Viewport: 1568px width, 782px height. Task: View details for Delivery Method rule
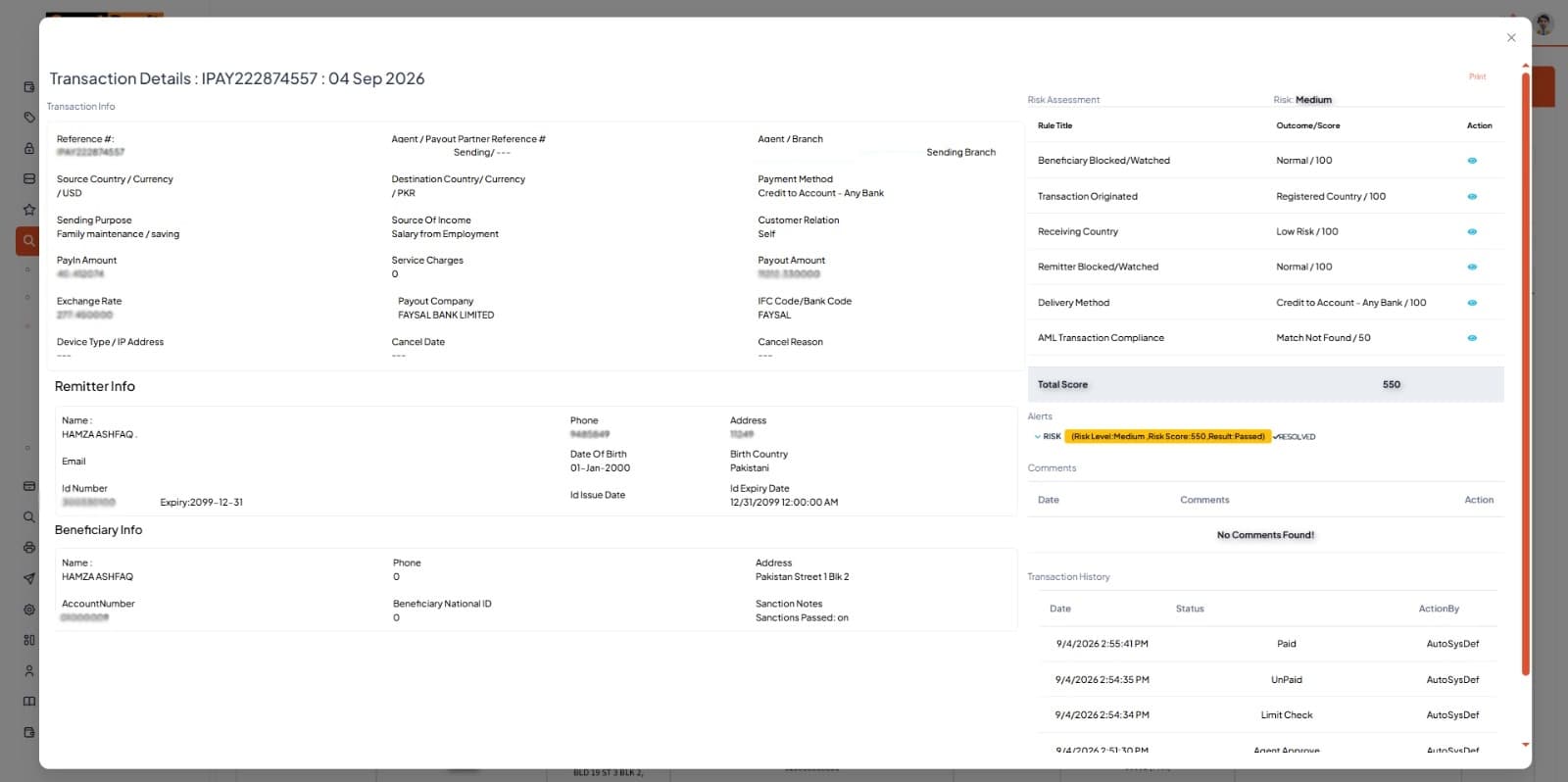pyautogui.click(x=1472, y=303)
